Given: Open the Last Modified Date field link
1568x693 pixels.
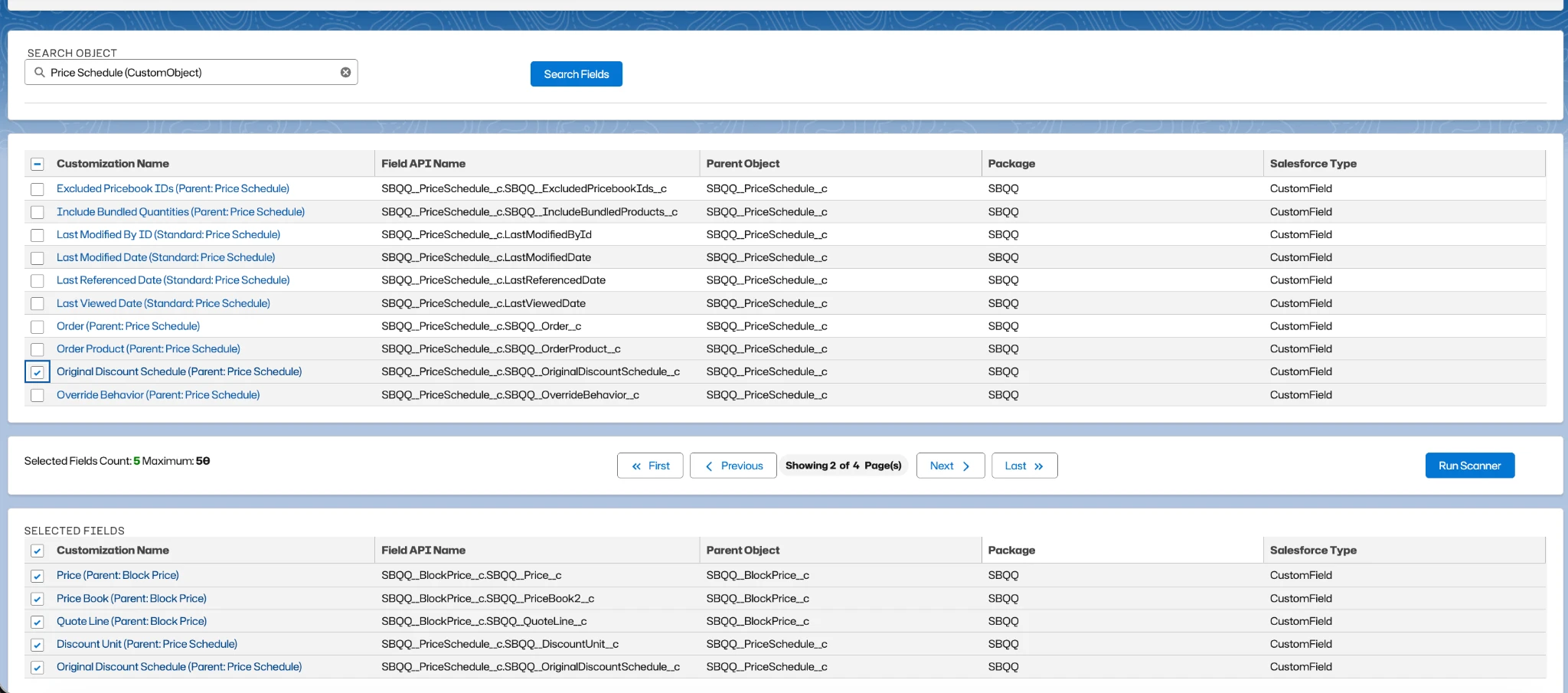Looking at the screenshot, I should click(x=165, y=257).
